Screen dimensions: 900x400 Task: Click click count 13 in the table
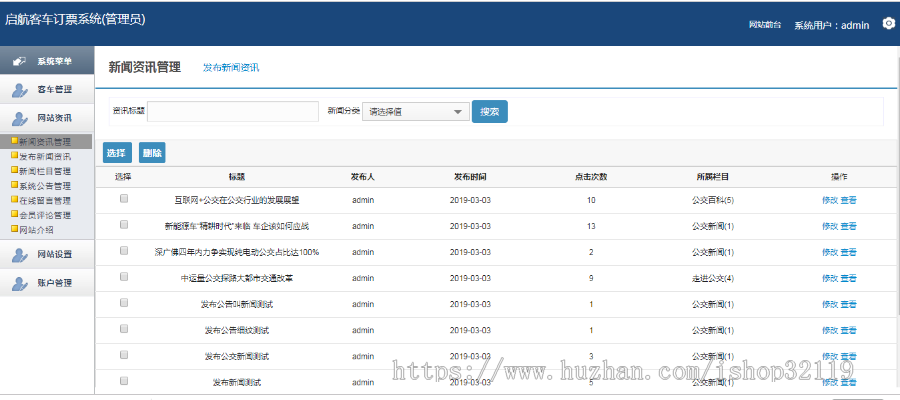pos(591,226)
